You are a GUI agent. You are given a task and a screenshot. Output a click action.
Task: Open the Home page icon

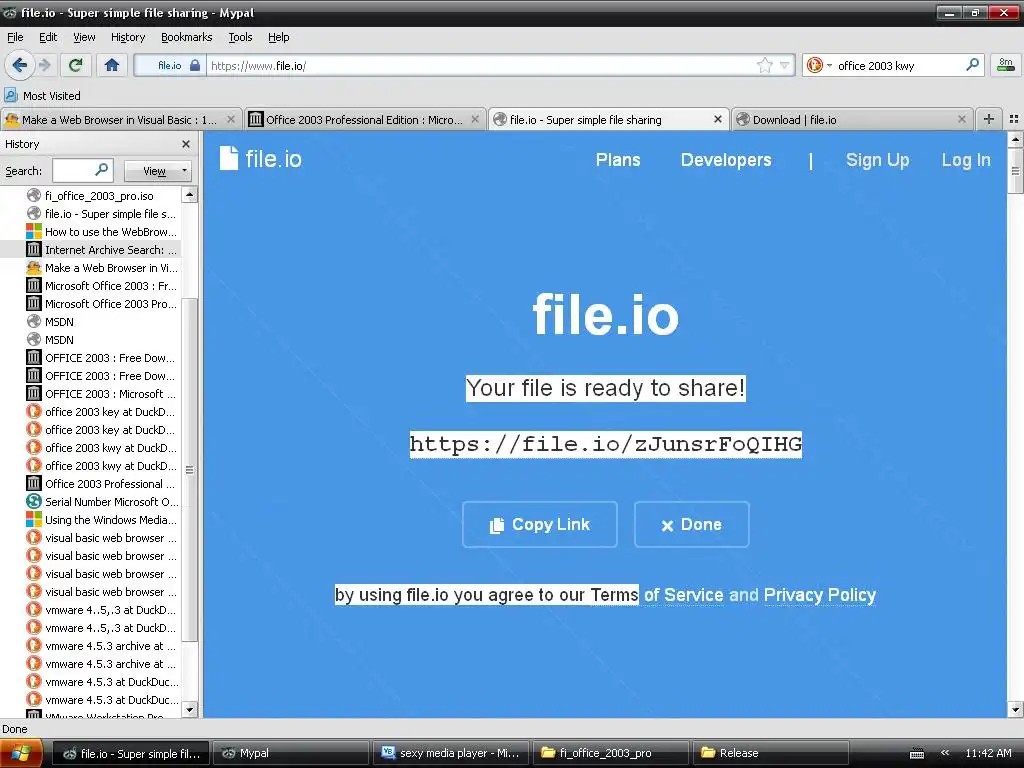(x=112, y=65)
